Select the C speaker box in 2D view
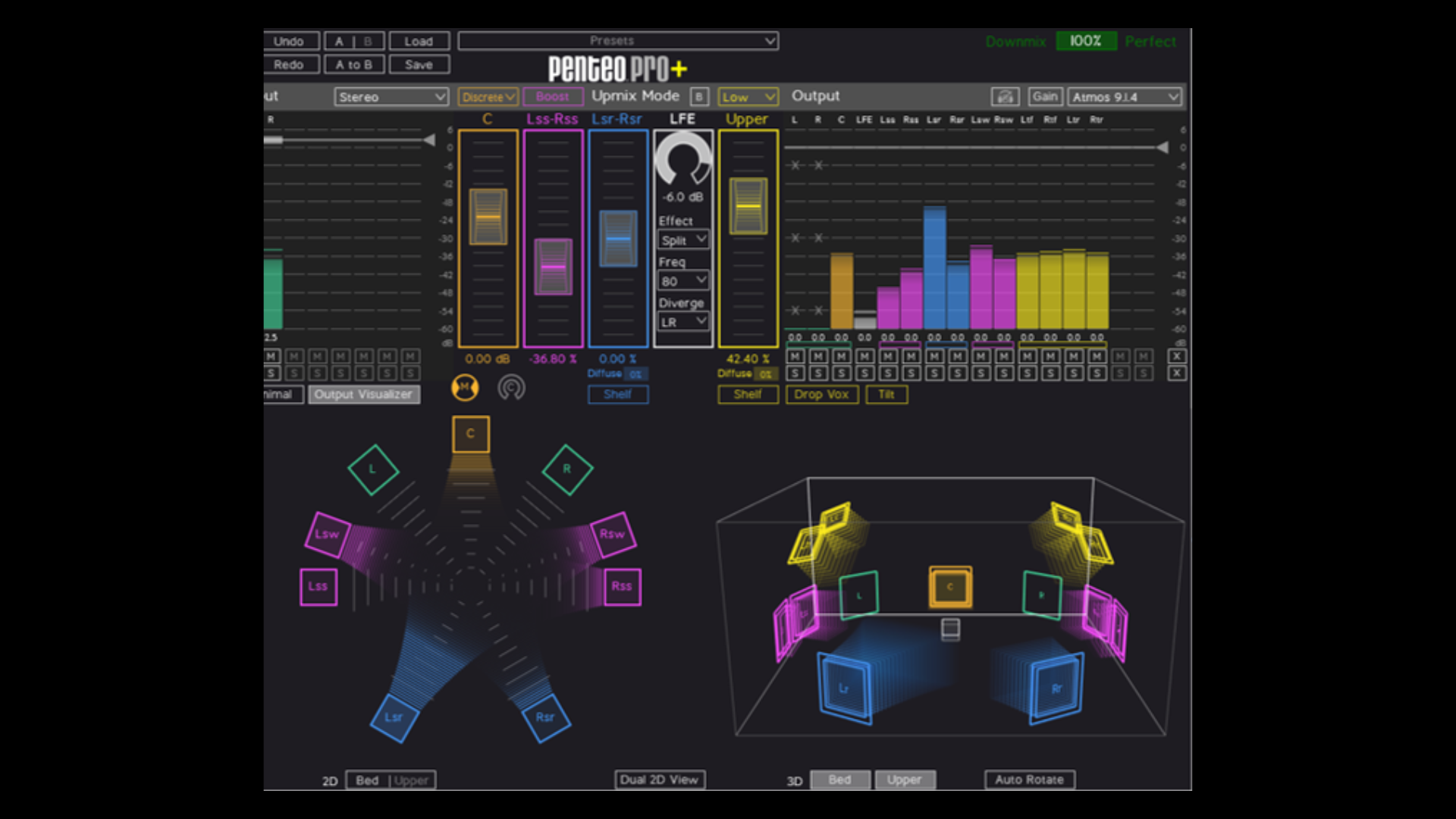This screenshot has height=819, width=1456. 471,434
